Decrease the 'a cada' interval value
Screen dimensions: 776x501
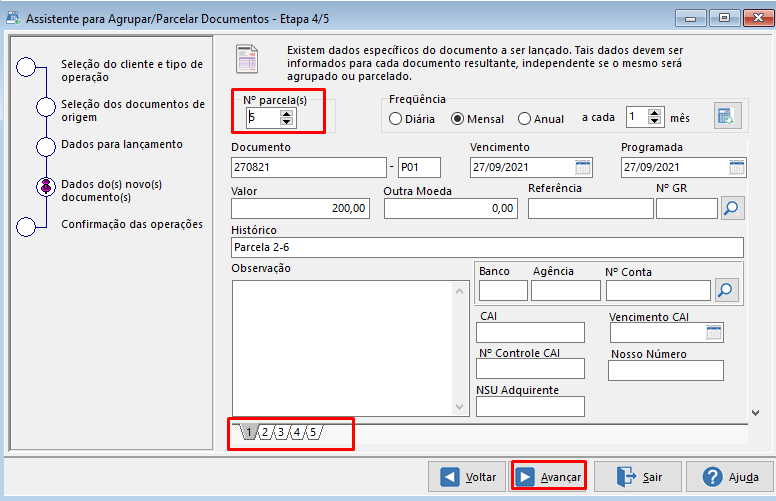click(654, 121)
